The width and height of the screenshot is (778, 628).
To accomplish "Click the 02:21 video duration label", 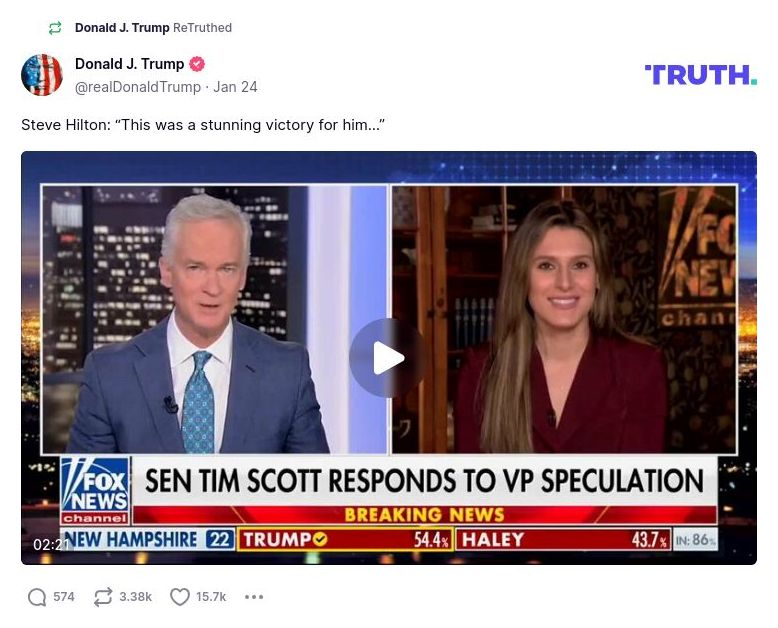I will (51, 545).
